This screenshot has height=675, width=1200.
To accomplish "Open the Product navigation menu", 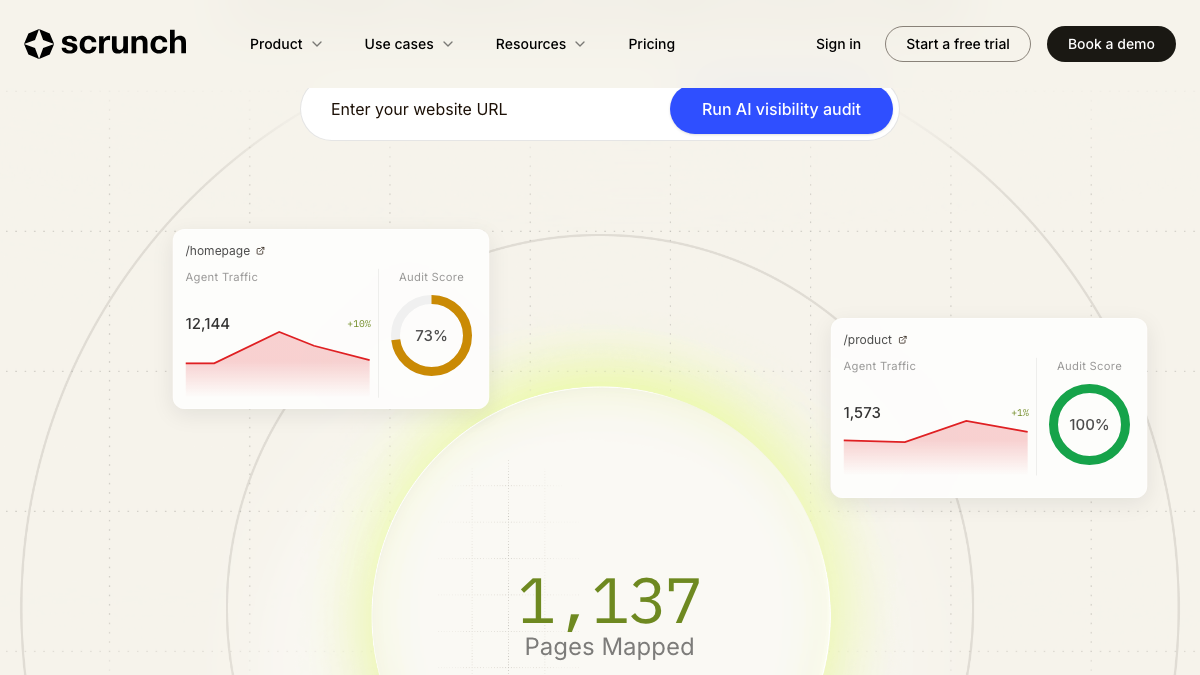I will coord(286,44).
